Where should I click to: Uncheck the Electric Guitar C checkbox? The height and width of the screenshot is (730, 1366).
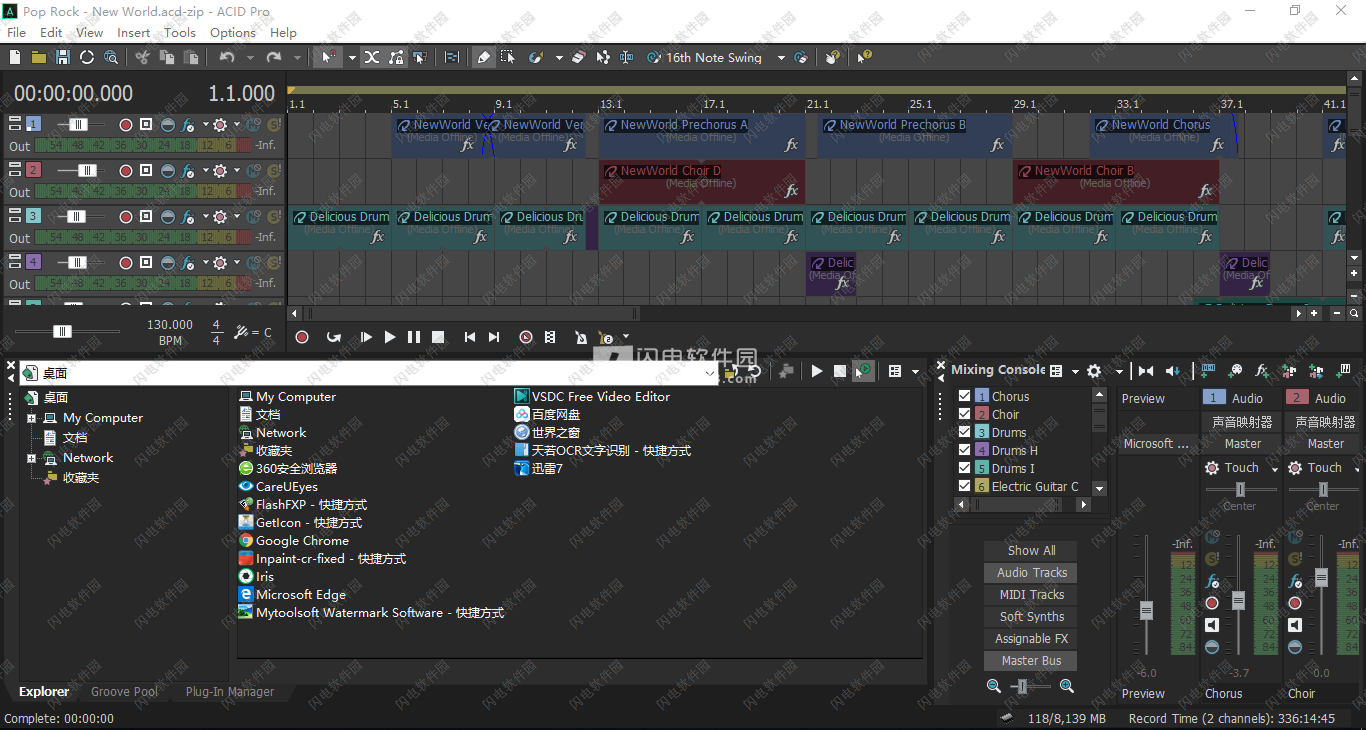coord(964,486)
